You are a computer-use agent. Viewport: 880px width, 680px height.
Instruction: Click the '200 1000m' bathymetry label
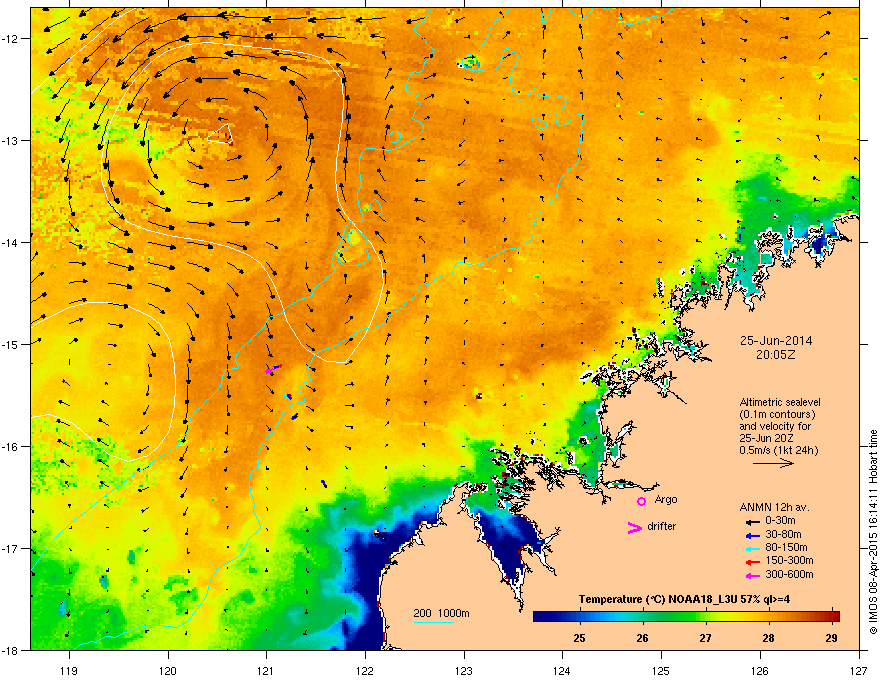point(441,613)
